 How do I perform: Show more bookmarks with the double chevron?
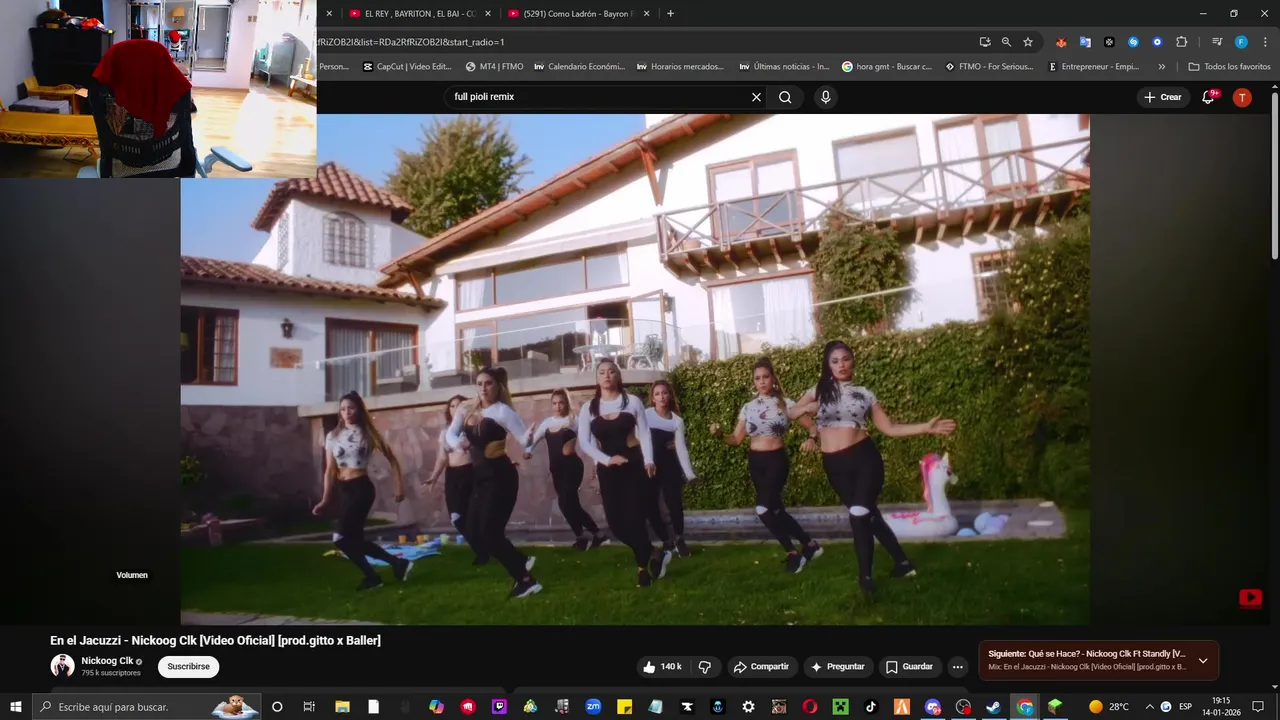1161,67
